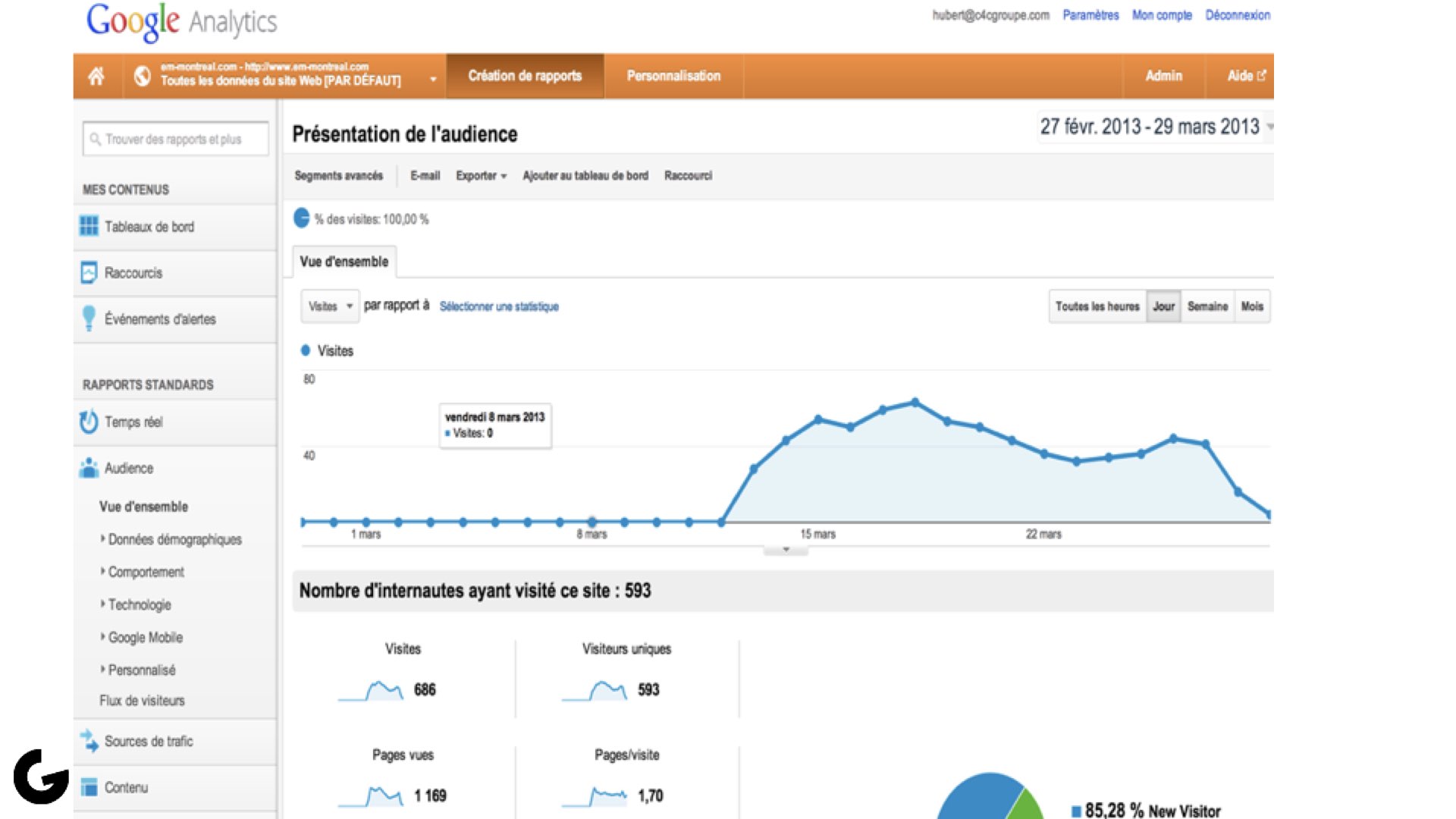This screenshot has height=819, width=1456.
Task: Click the Pages/visite sparkline
Action: [595, 796]
